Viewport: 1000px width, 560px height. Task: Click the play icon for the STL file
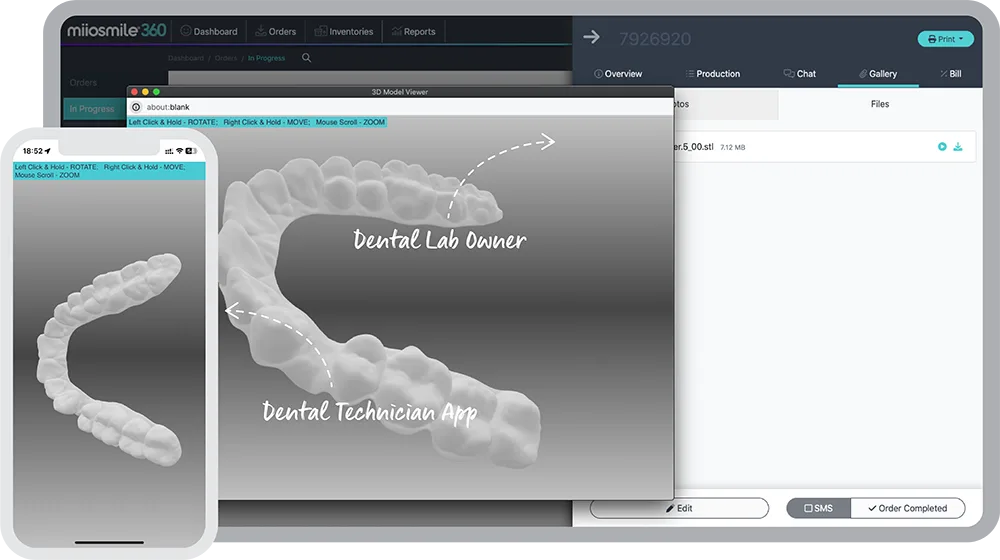tap(942, 147)
